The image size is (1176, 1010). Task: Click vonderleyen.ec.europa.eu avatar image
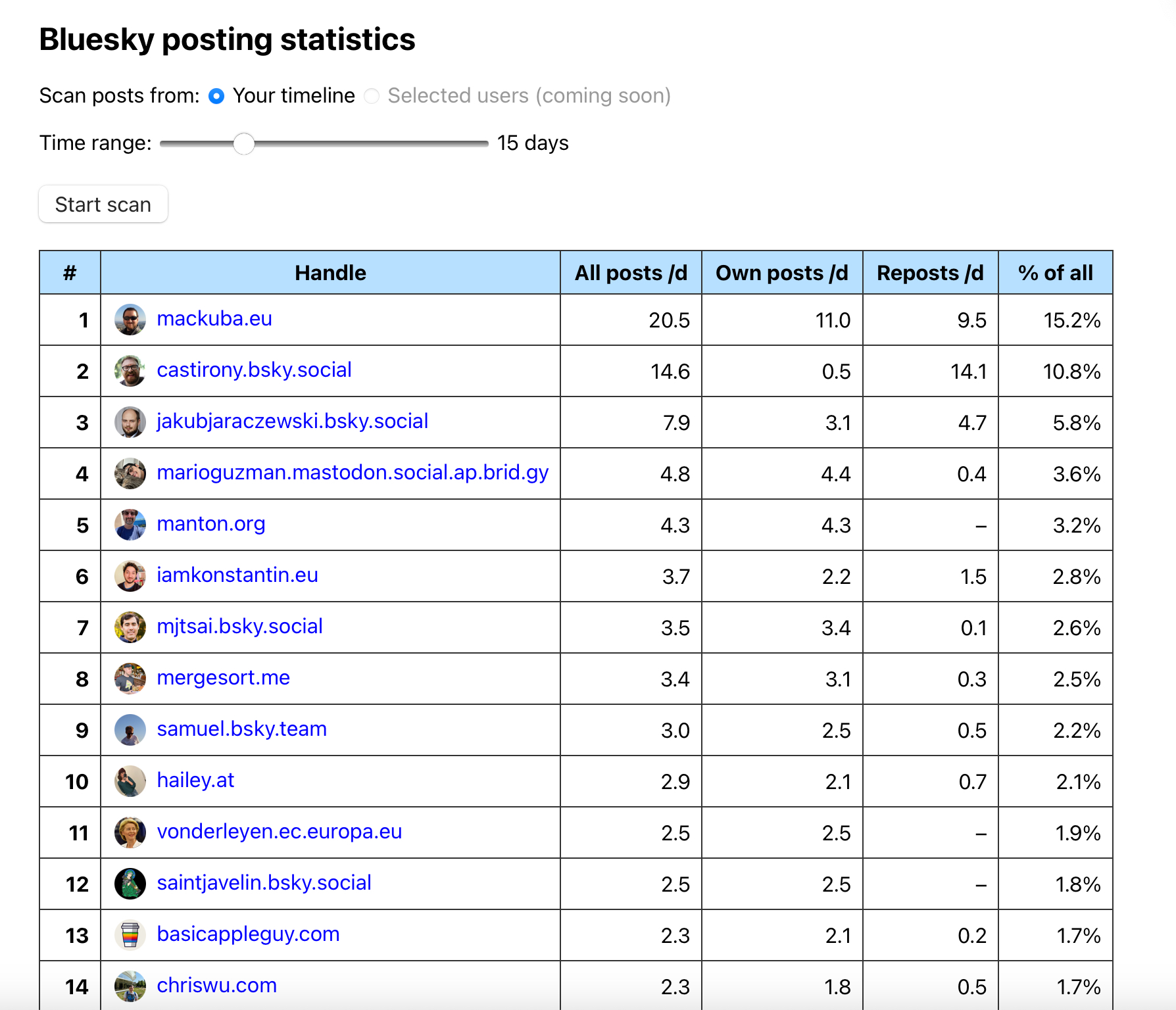pyautogui.click(x=130, y=832)
